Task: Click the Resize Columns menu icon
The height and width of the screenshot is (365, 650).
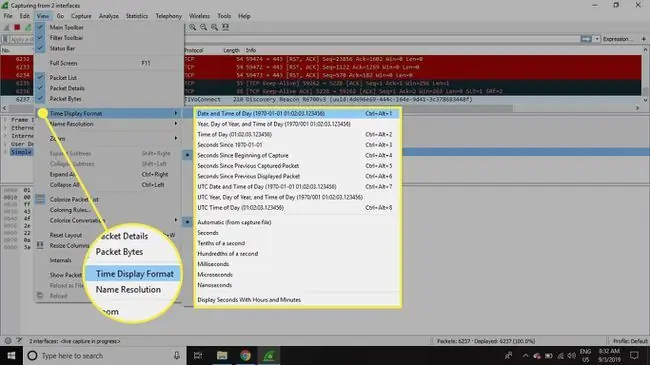Action: pos(40,246)
